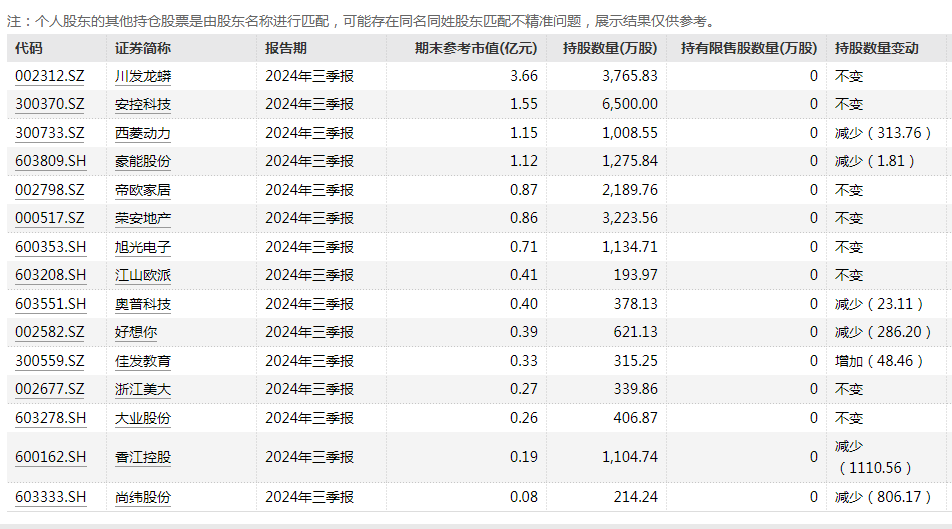The image size is (952, 529).
Task: Open the 西菱动力 stock page
Action: (x=143, y=133)
